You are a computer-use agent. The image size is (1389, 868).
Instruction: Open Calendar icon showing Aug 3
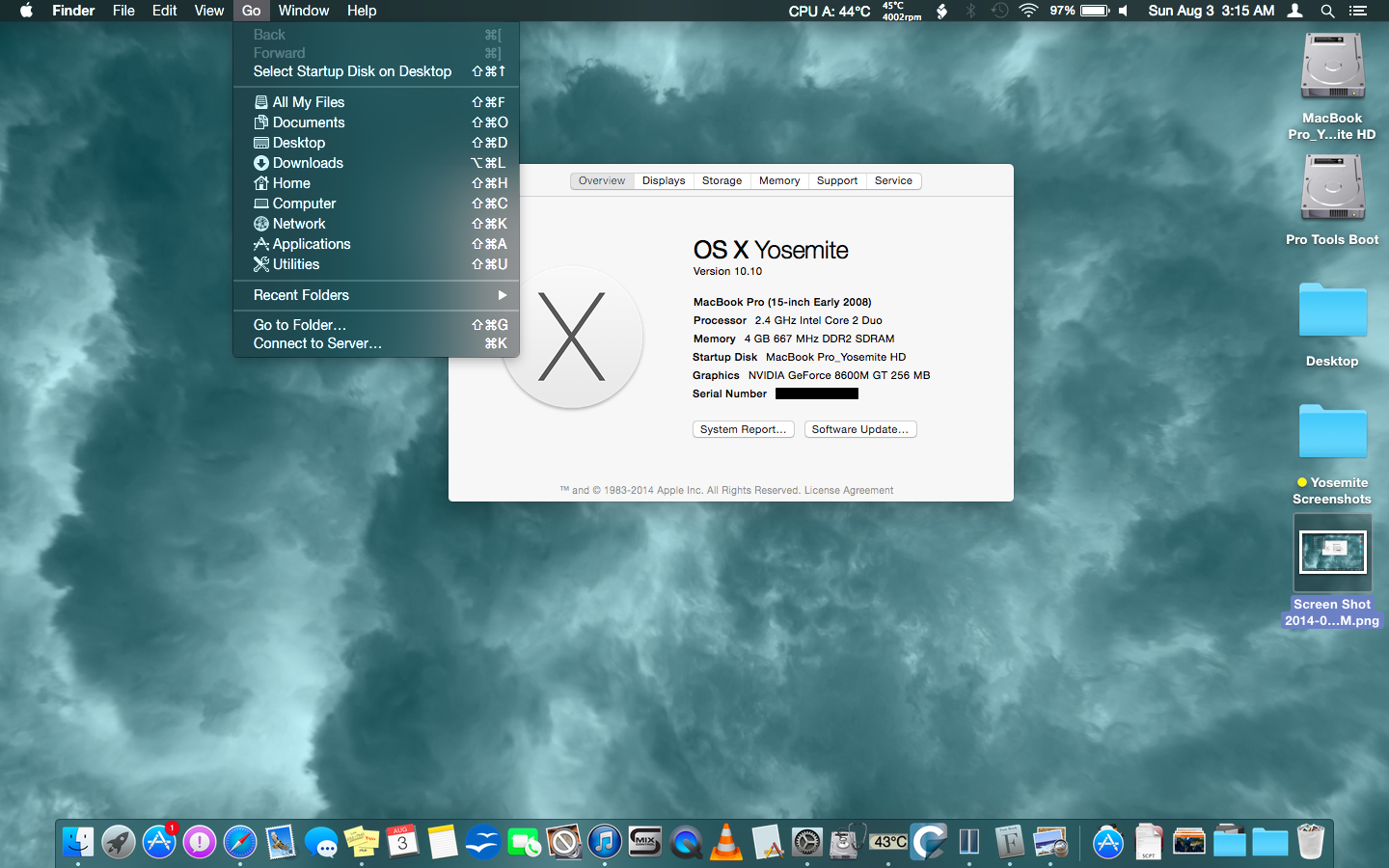[x=402, y=842]
